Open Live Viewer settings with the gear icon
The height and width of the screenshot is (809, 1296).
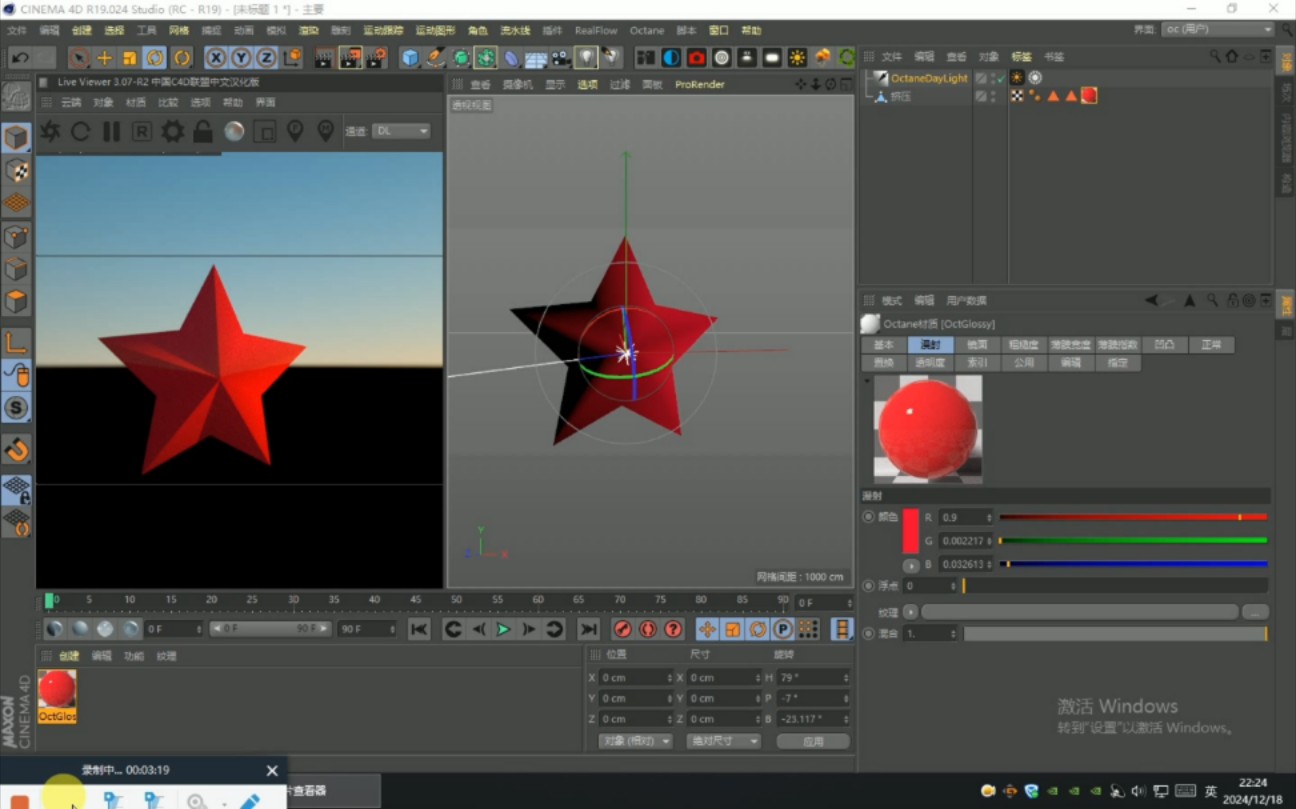pos(172,131)
